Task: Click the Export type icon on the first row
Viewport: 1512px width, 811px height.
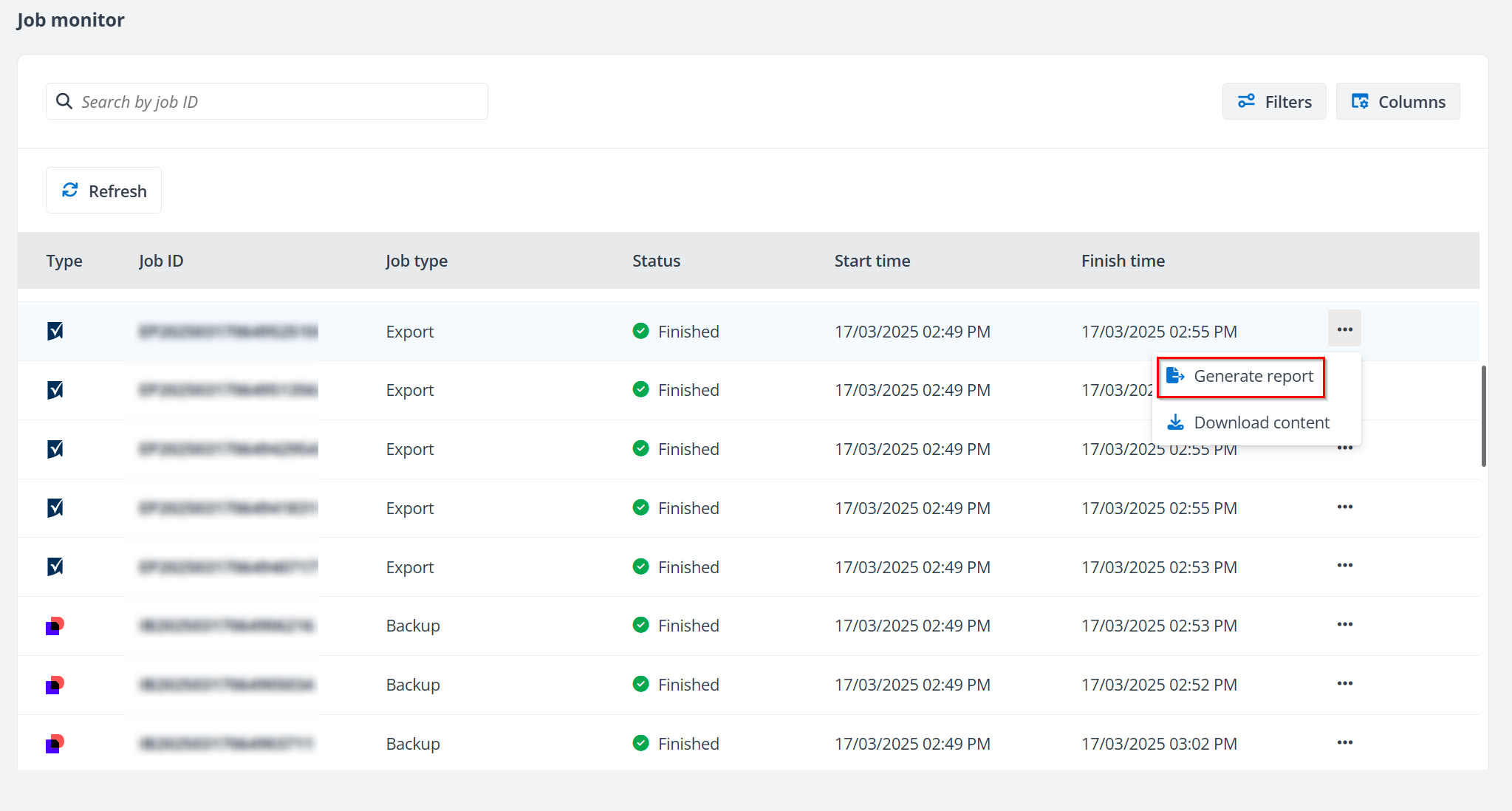Action: click(x=55, y=331)
